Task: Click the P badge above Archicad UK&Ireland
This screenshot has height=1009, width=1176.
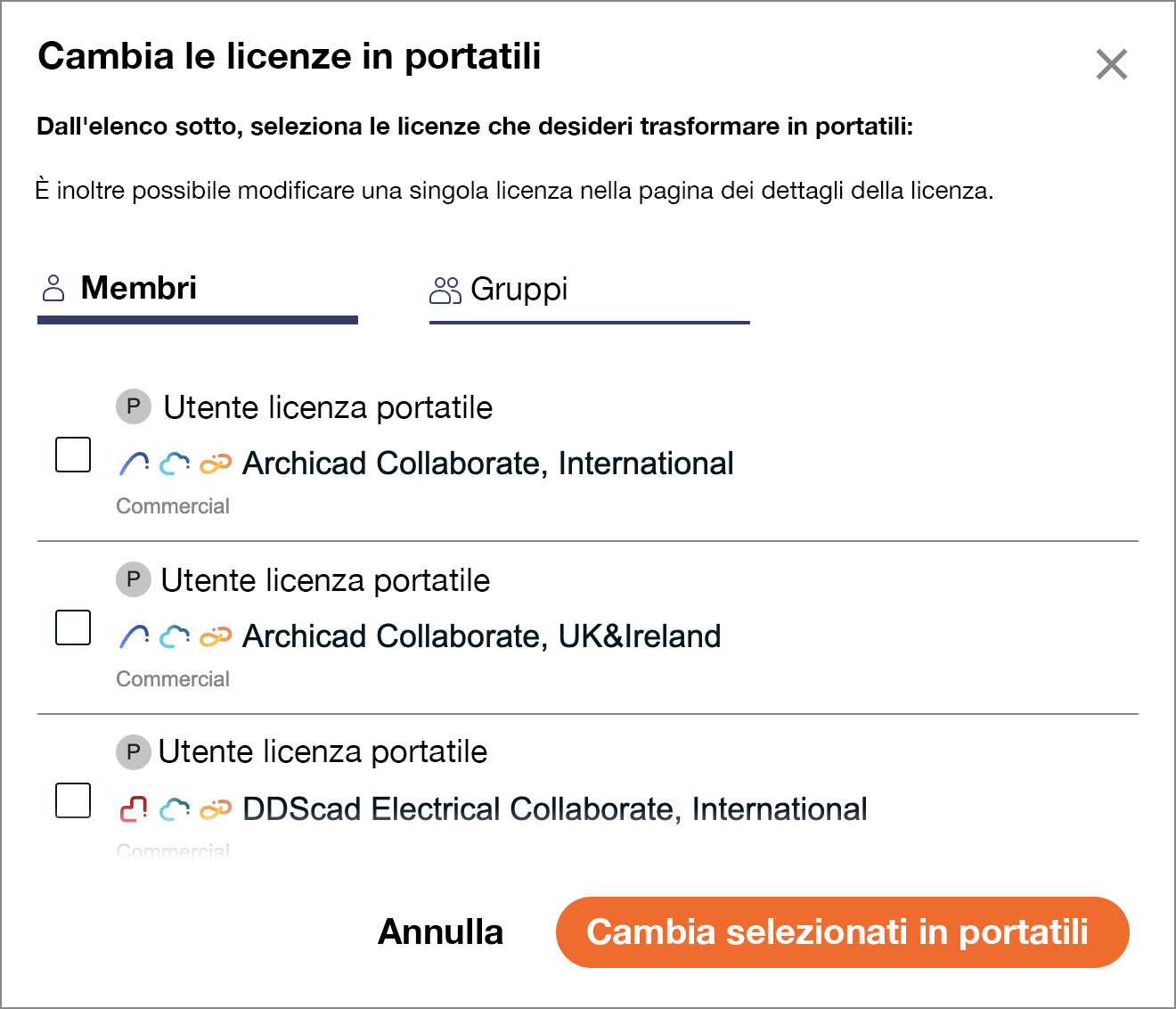Action: tap(134, 580)
